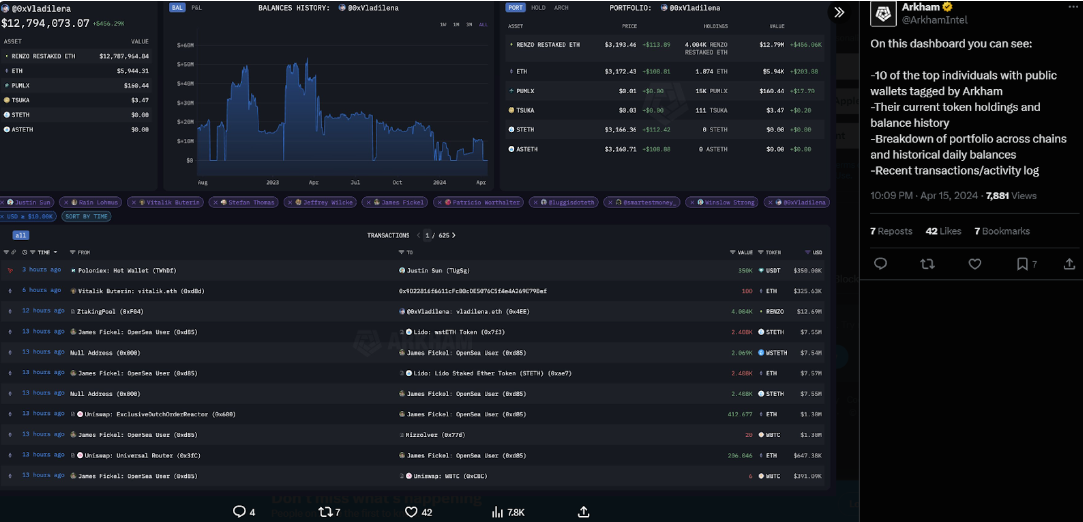Open the view analytics icon showing 7.8K
This screenshot has width=1083, height=522.
pyautogui.click(x=497, y=512)
